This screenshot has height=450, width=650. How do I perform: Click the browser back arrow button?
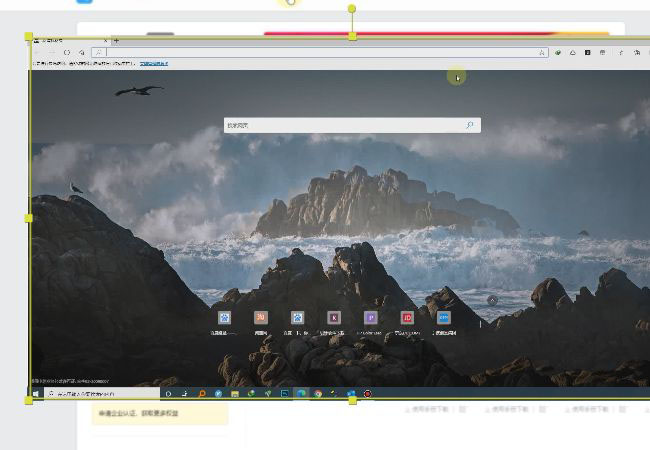point(37,53)
